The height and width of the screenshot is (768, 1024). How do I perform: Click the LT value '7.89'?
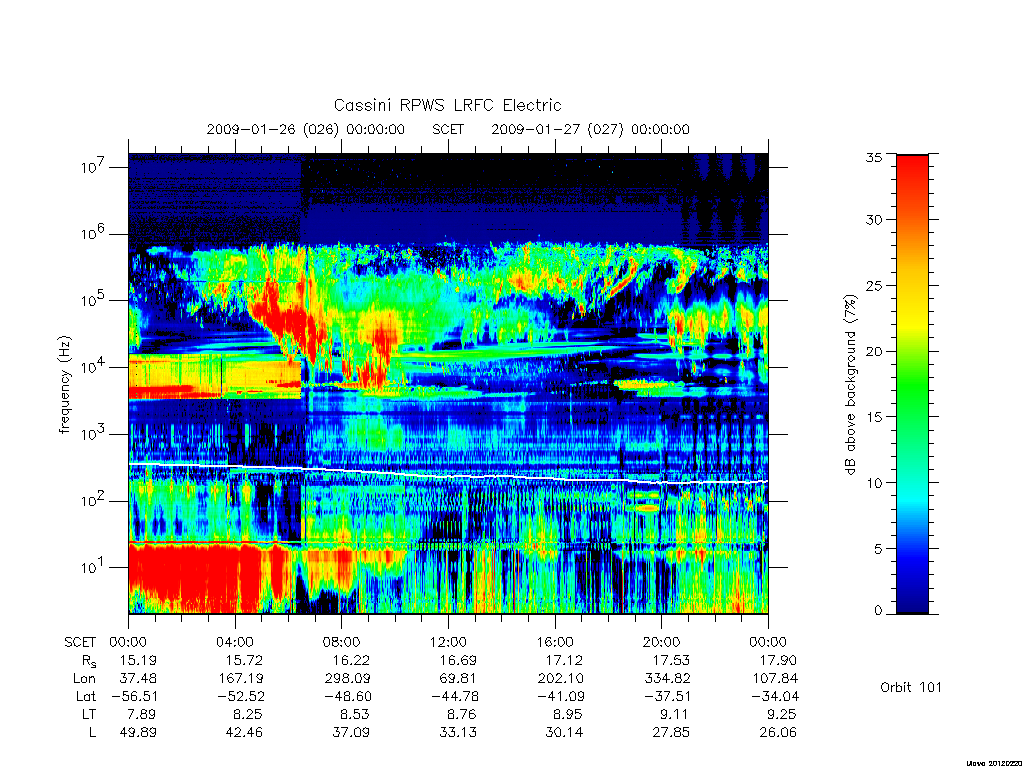pyautogui.click(x=143, y=714)
